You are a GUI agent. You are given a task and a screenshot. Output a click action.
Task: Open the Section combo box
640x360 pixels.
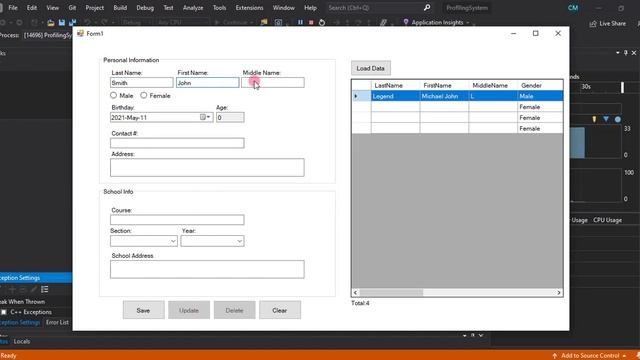click(144, 241)
